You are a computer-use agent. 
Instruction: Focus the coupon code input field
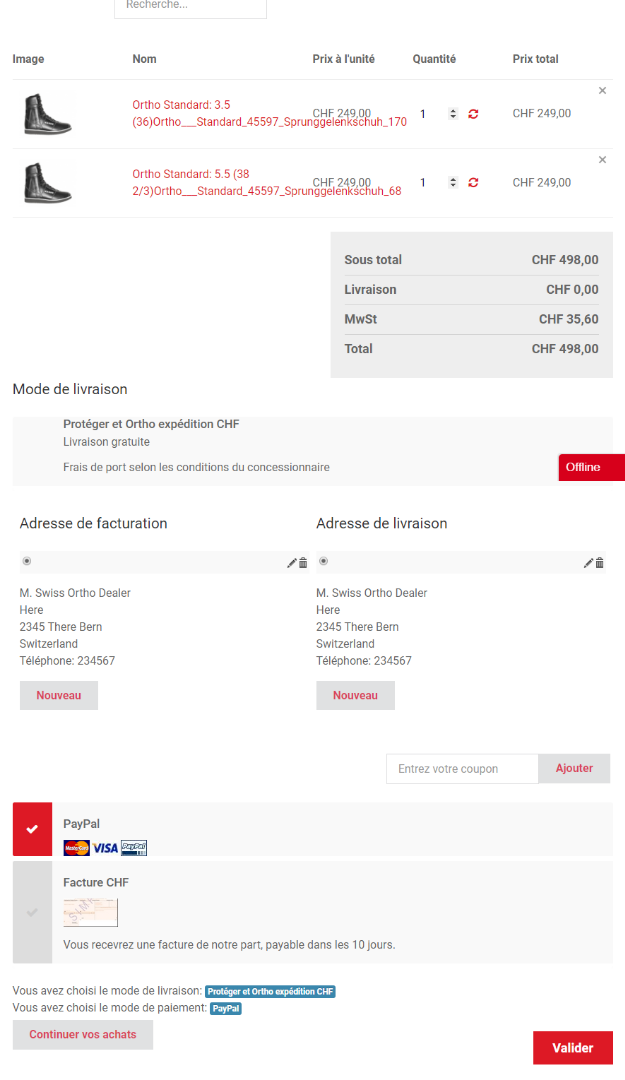point(463,769)
